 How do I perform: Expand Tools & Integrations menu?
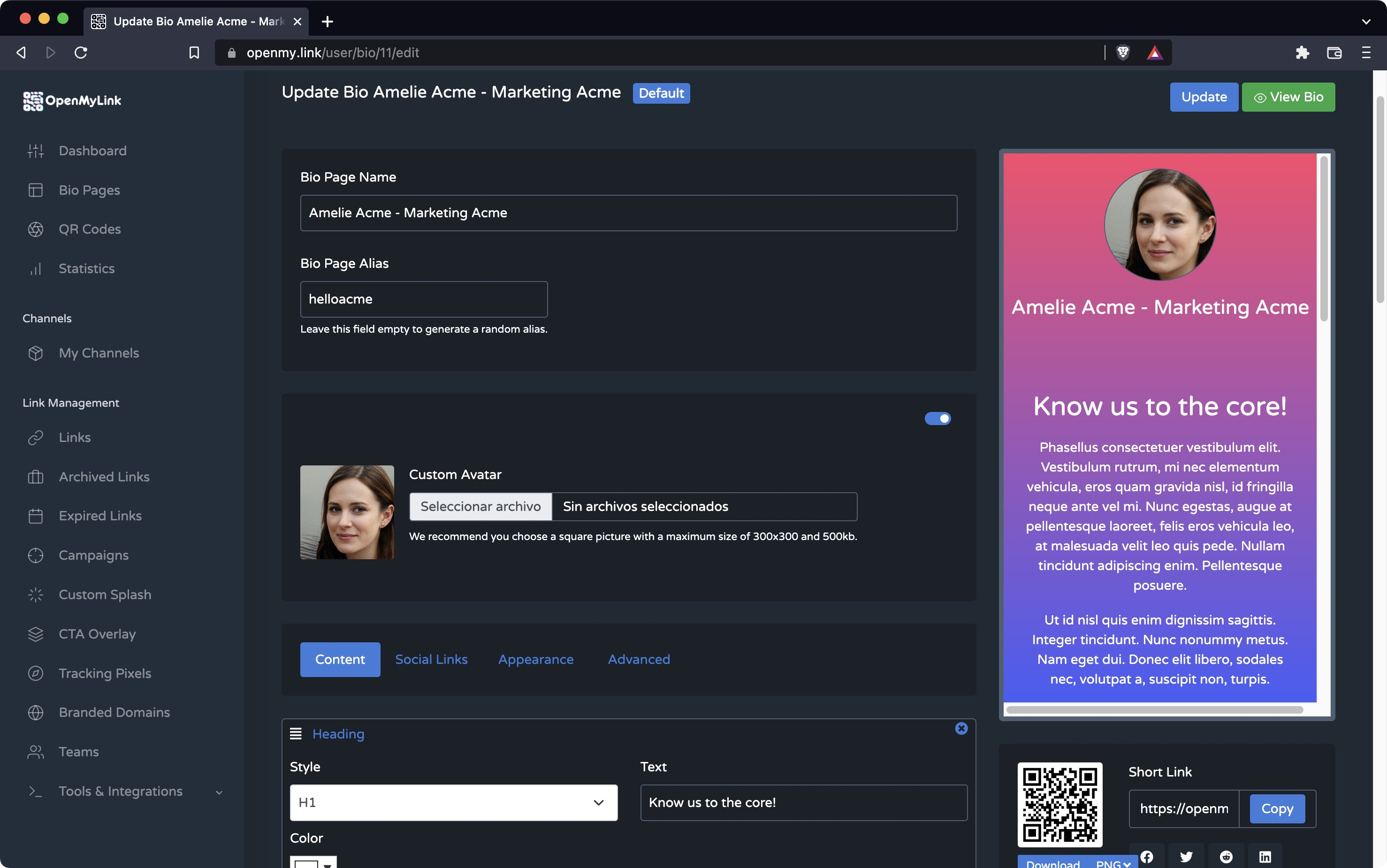click(121, 791)
